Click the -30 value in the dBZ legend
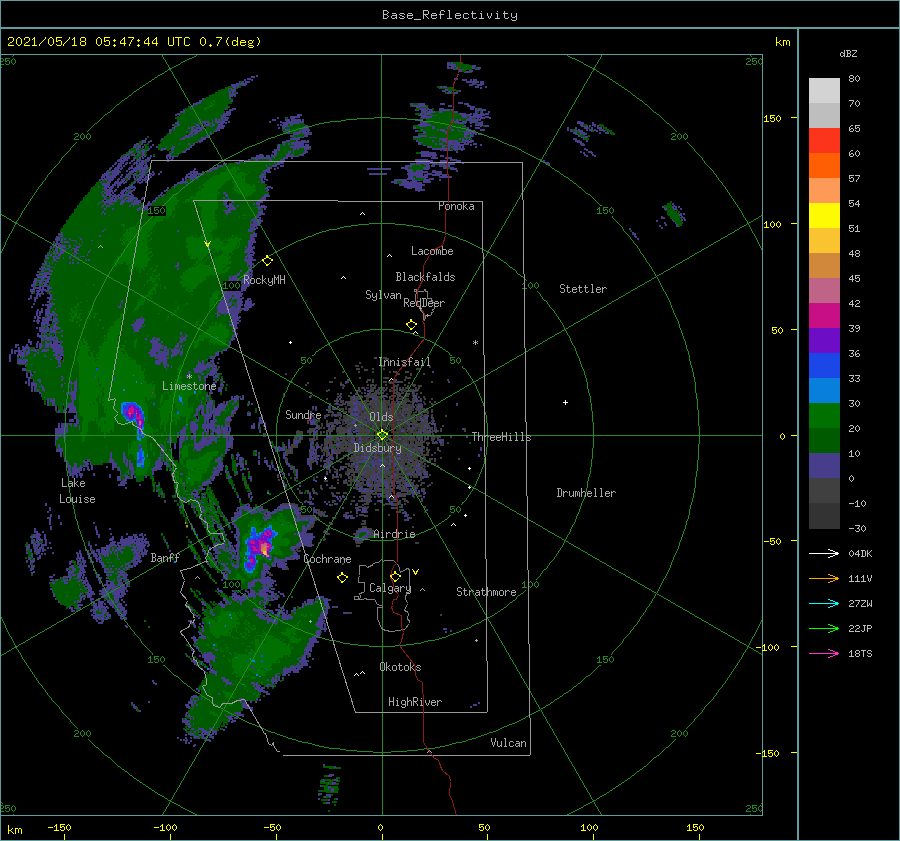This screenshot has width=900, height=841. [857, 528]
